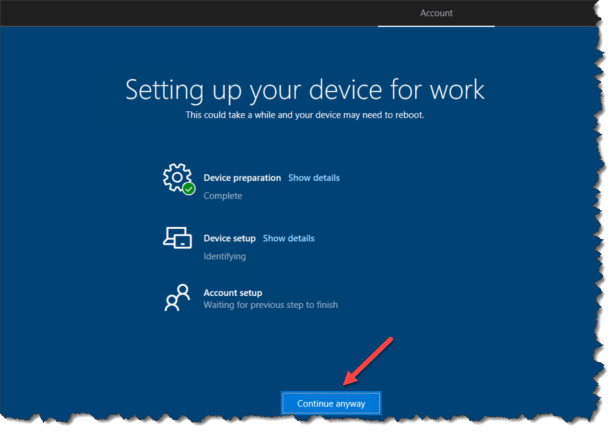
Task: Click the 'Identifying' status text
Action: tap(224, 256)
